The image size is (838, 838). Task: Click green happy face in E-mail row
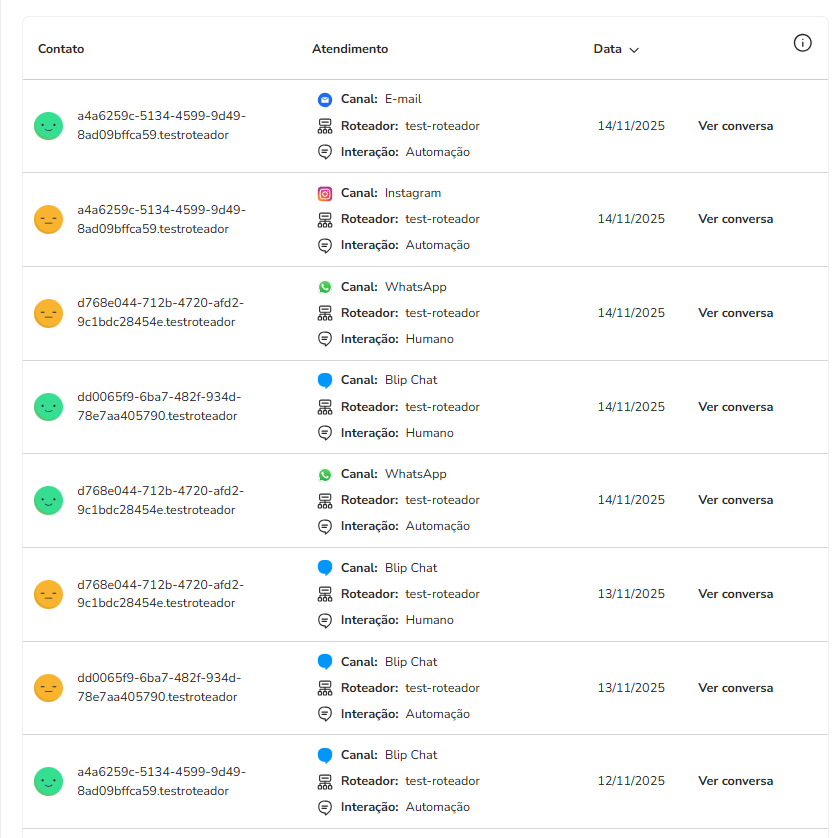point(49,126)
